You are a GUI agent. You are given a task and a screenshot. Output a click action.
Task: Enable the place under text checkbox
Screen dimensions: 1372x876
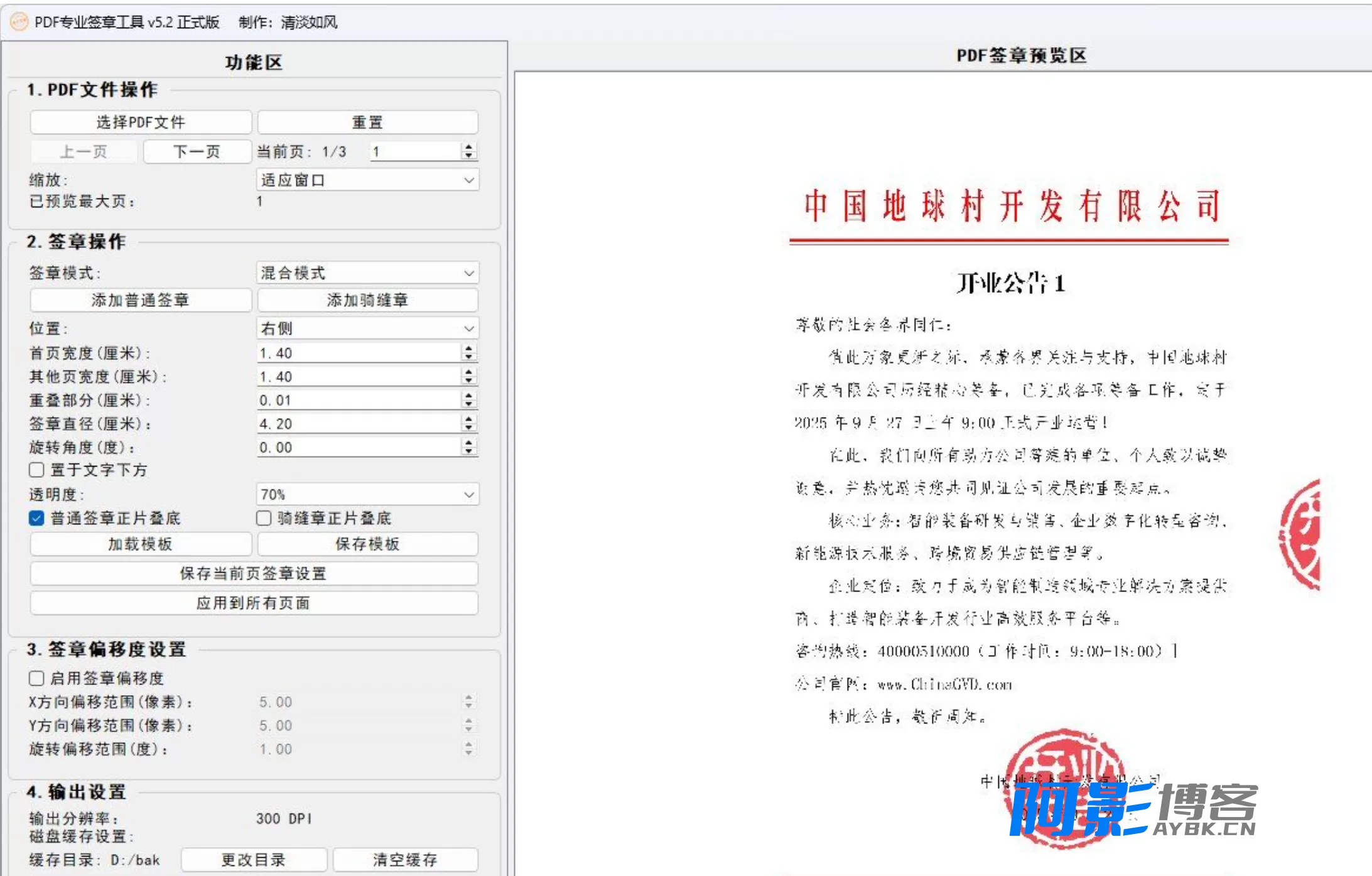tap(36, 470)
